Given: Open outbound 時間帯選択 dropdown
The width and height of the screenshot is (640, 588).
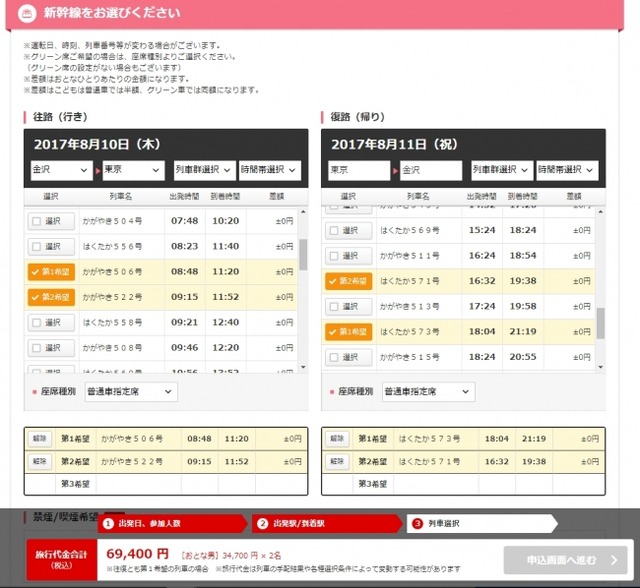Looking at the screenshot, I should click(270, 170).
